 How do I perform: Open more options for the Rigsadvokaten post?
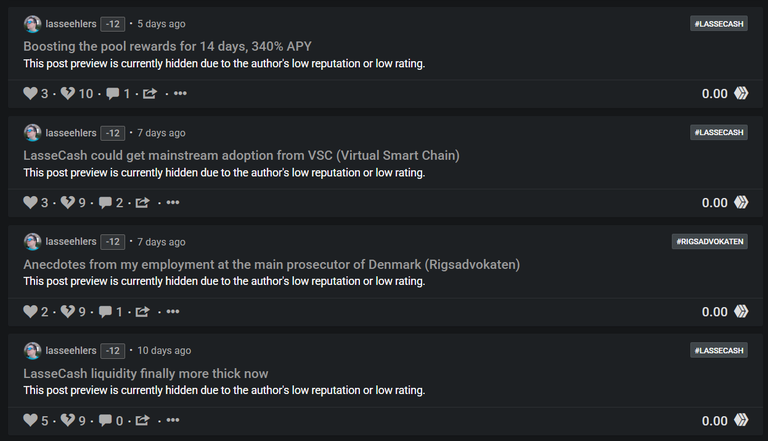point(173,312)
